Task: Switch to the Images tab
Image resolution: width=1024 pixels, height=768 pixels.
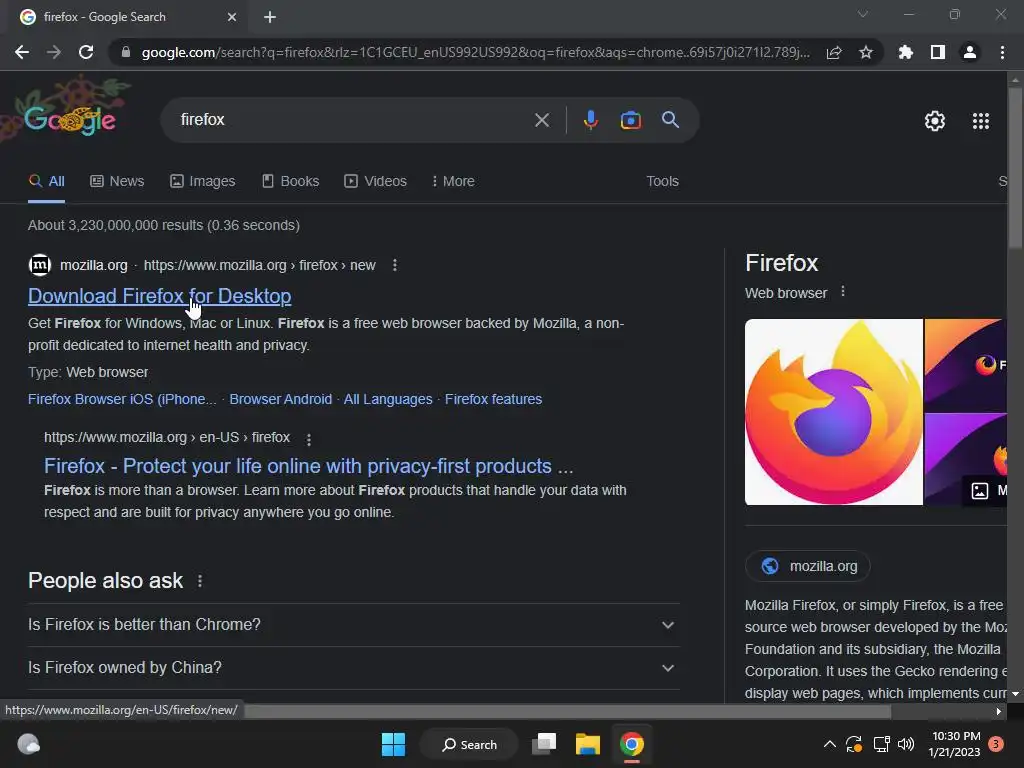Action: pos(202,182)
